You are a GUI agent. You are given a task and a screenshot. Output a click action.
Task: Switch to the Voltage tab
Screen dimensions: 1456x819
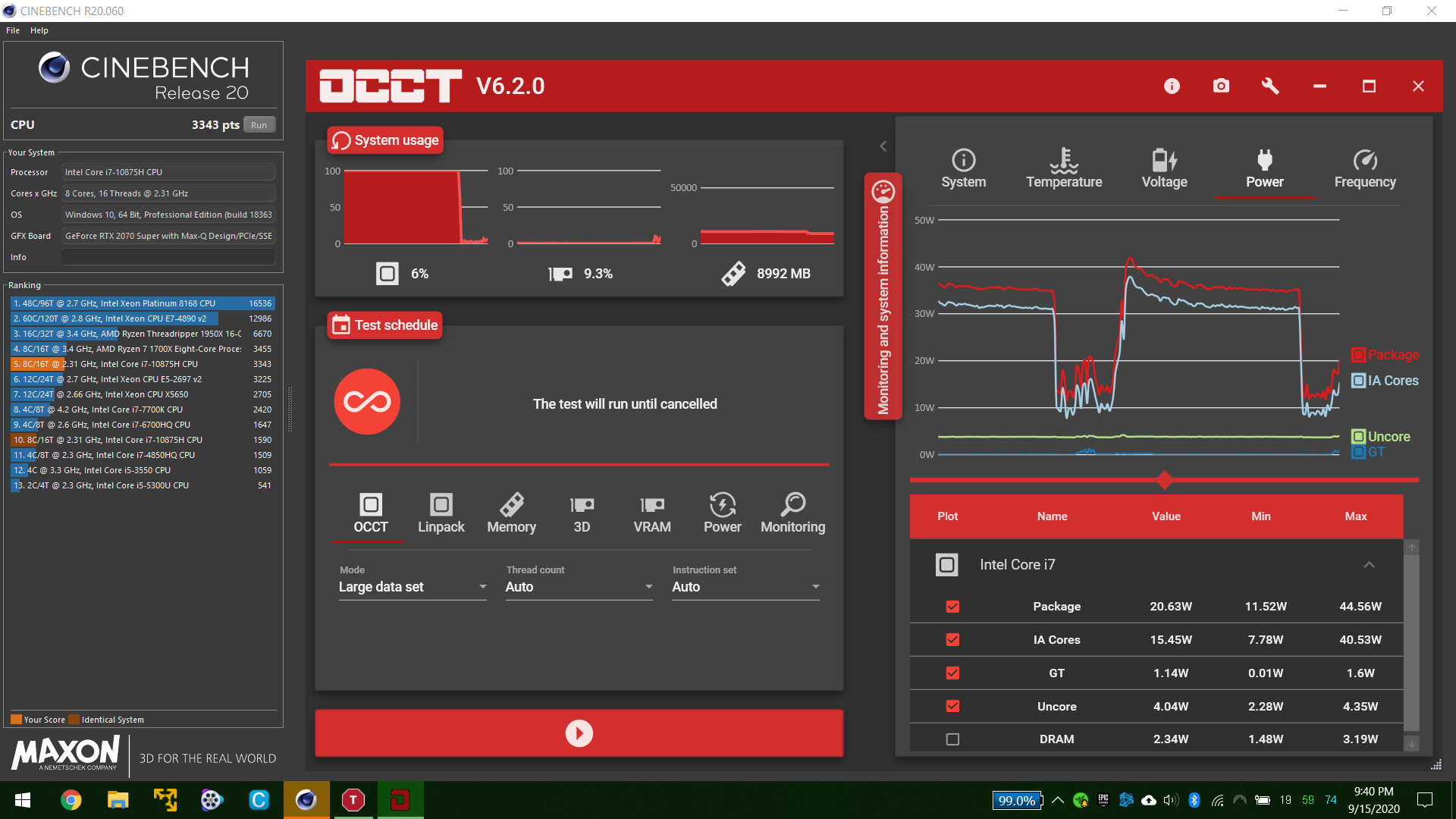1165,169
